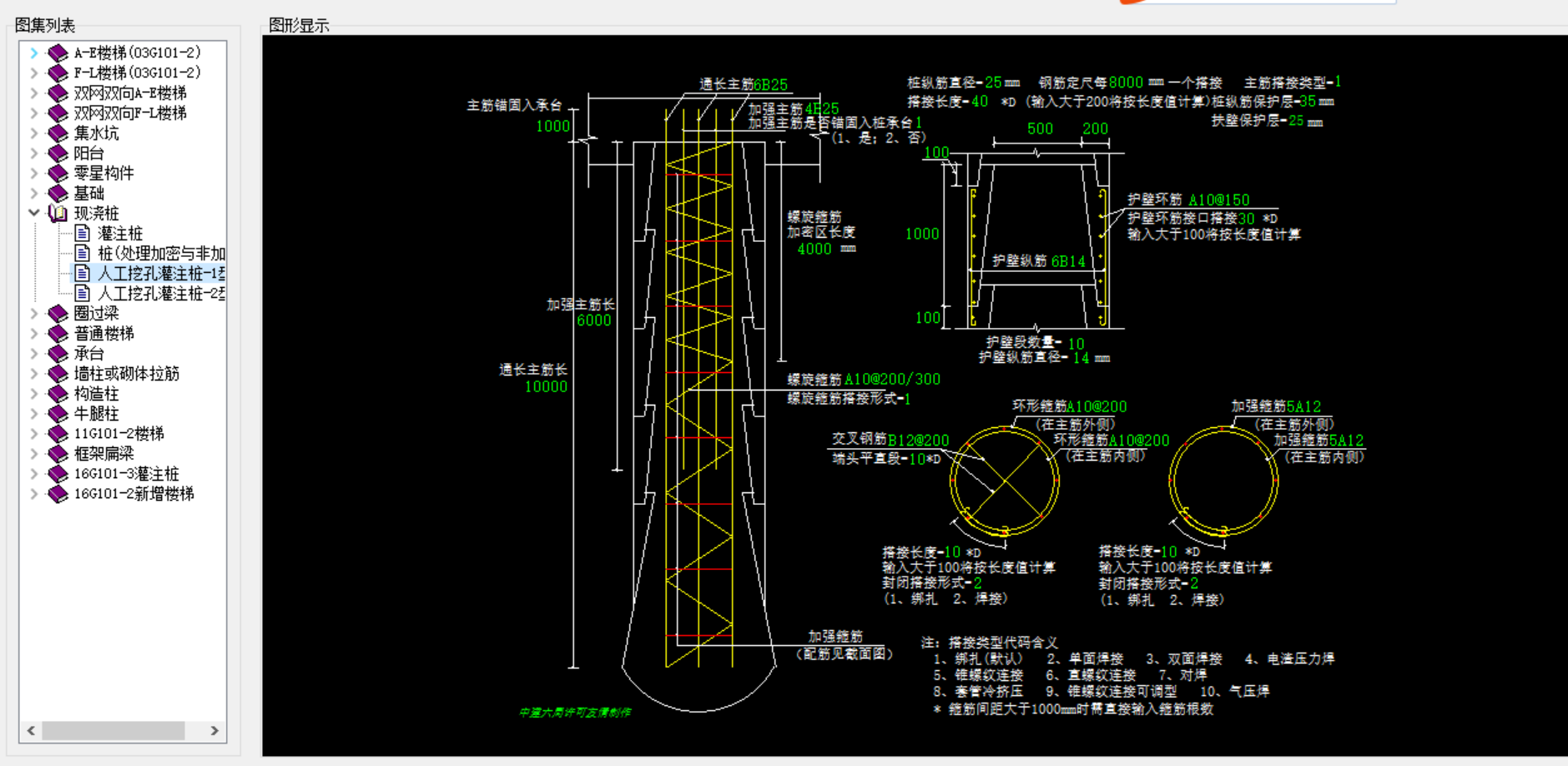
Task: Click the 通长主筋长 value 10000
Action: pos(546,386)
